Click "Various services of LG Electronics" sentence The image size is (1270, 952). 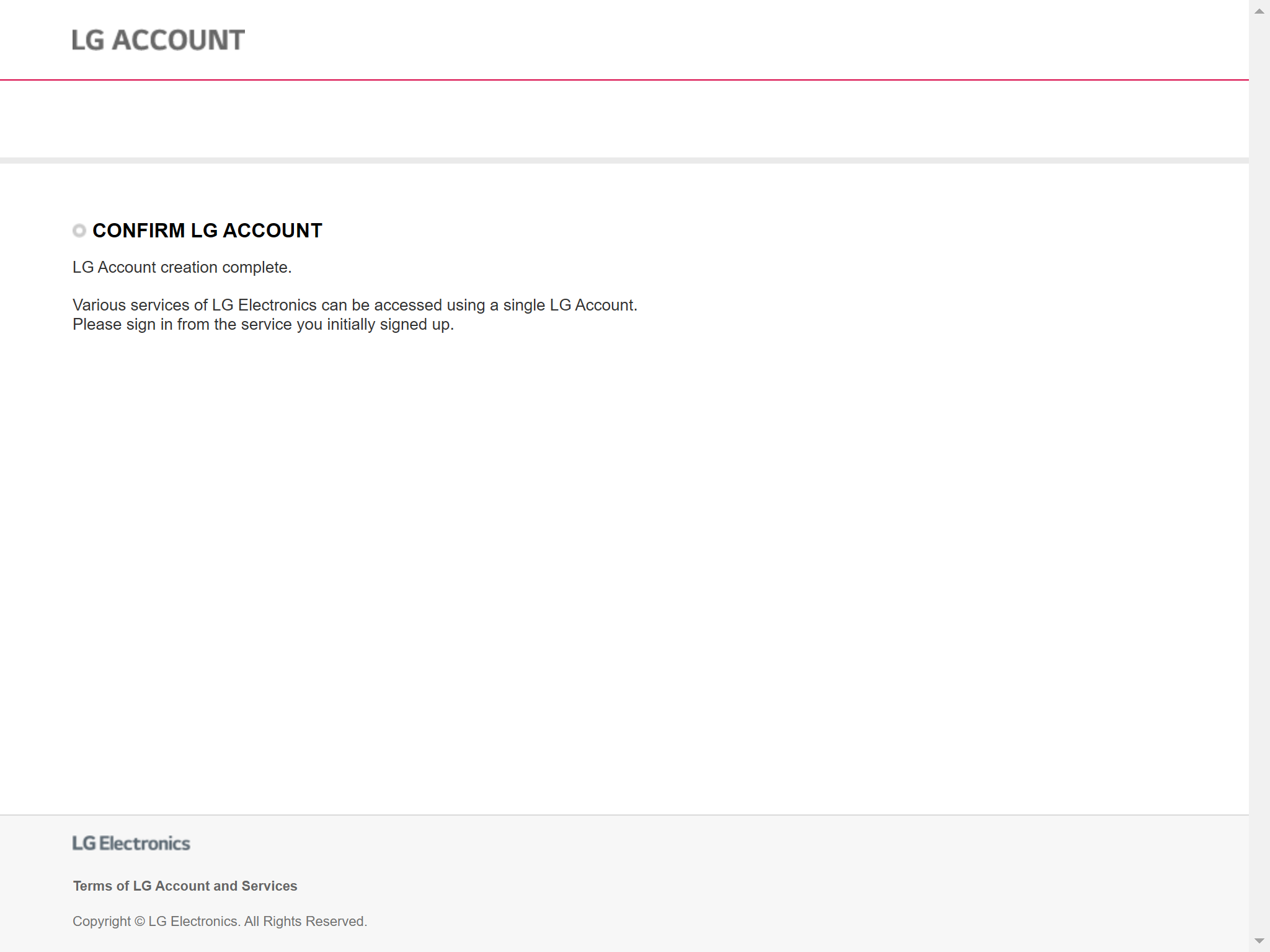pyautogui.click(x=355, y=305)
